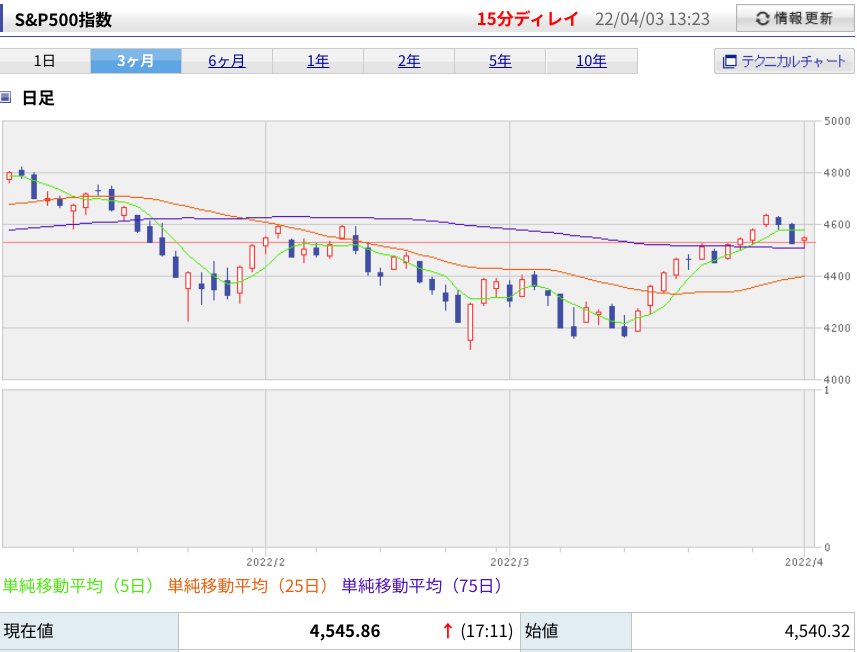This screenshot has height=652, width=857.
Task: Click the 15分ディレイ delay notice
Action: (x=527, y=19)
